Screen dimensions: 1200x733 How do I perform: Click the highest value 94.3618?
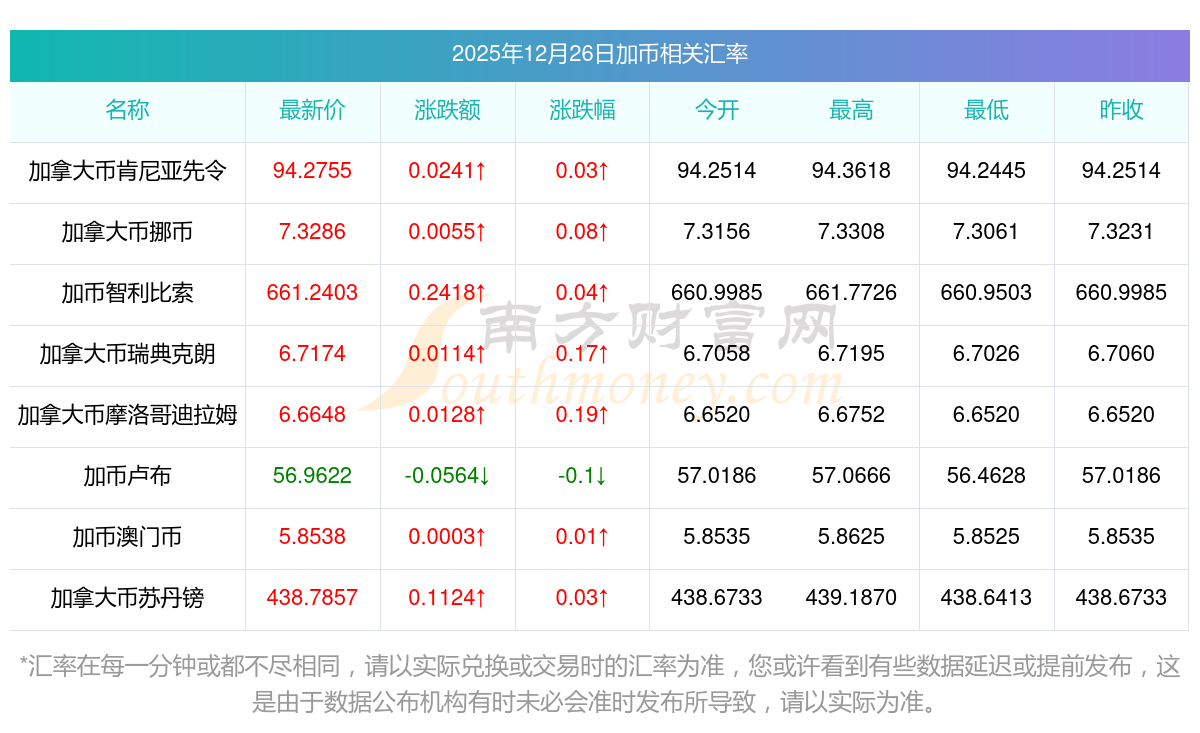click(x=851, y=171)
